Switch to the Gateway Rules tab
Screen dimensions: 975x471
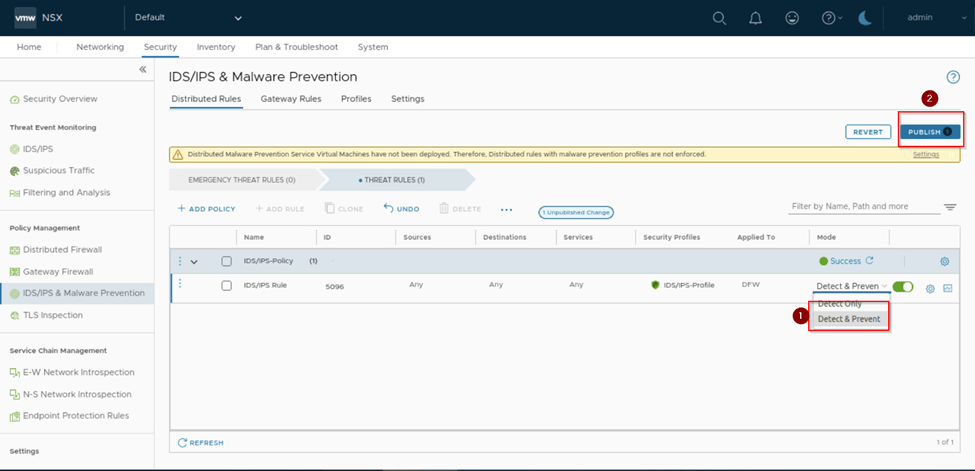coord(290,99)
